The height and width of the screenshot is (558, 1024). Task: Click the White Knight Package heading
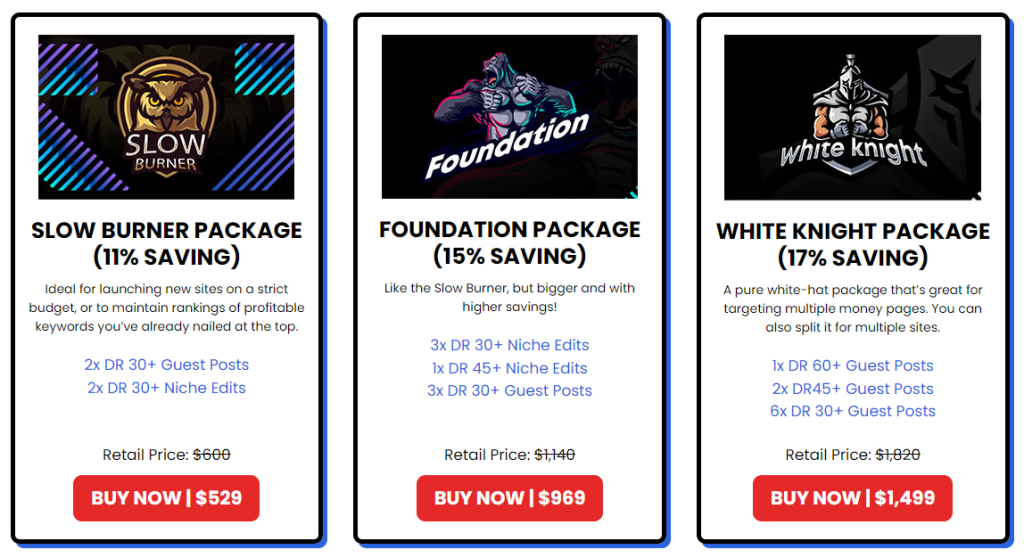point(852,245)
